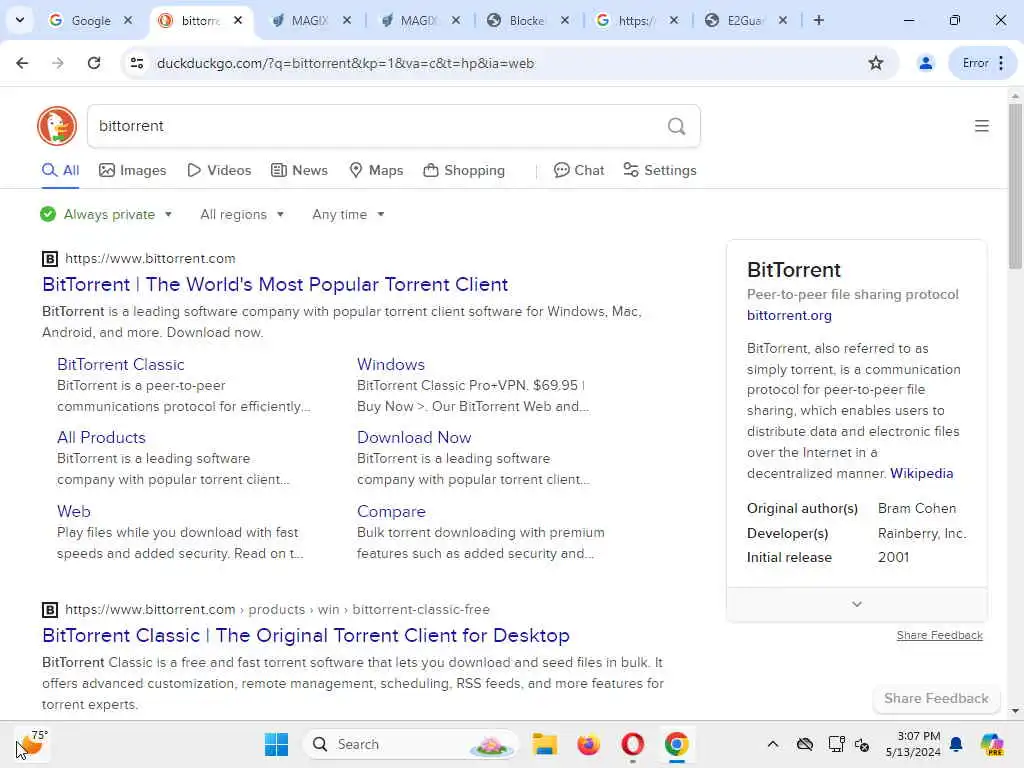The width and height of the screenshot is (1024, 768).
Task: Expand the All regions dropdown
Action: 242,214
